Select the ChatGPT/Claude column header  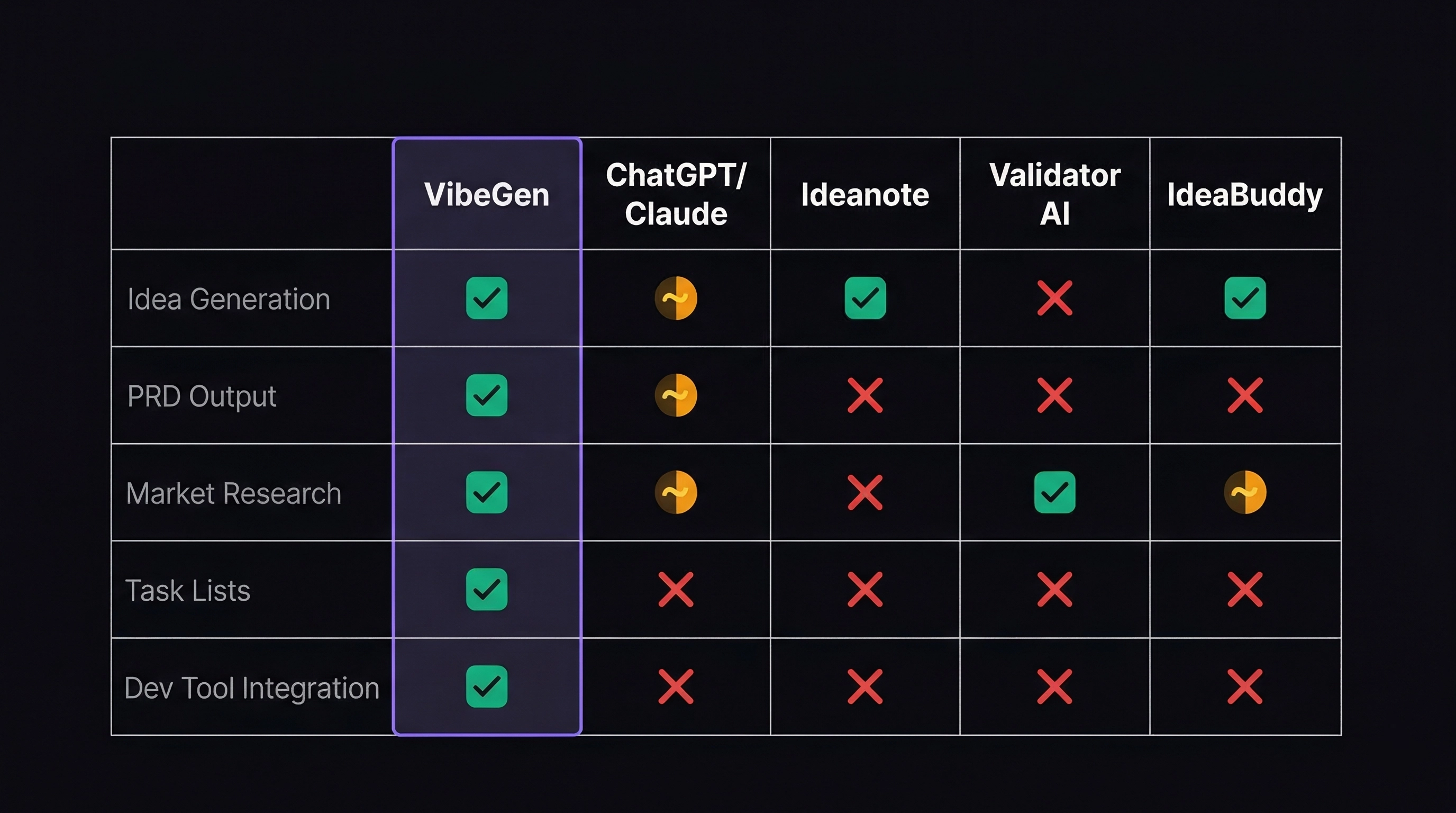[x=676, y=194]
